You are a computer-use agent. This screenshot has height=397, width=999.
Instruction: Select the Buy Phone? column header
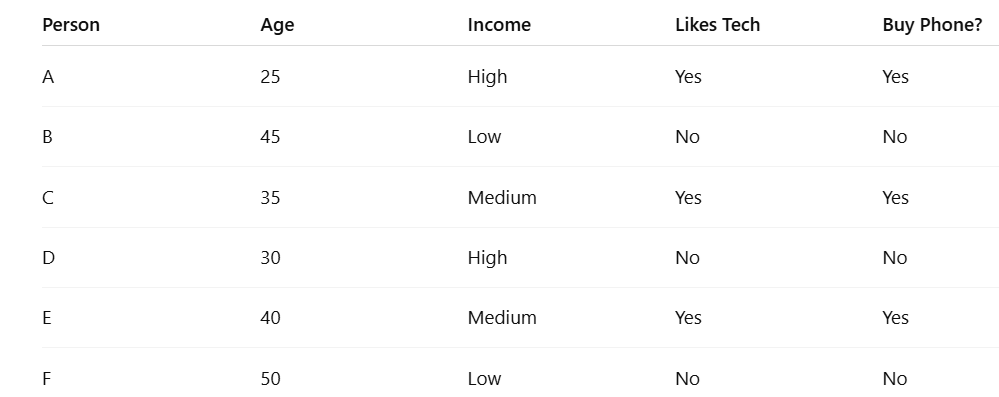click(x=932, y=25)
